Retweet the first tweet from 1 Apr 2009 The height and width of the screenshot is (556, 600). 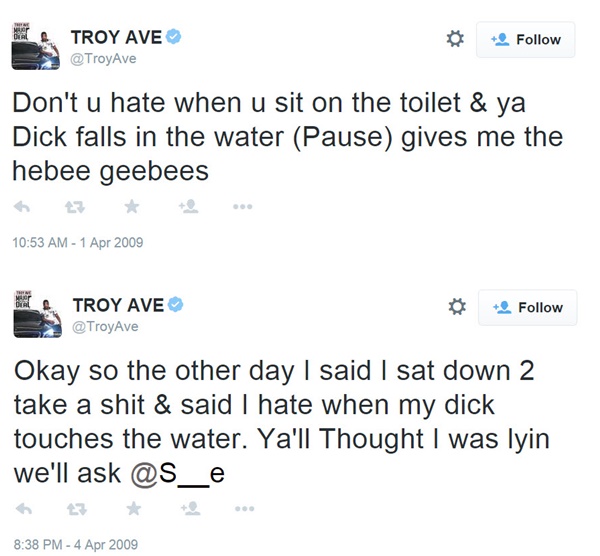72,208
